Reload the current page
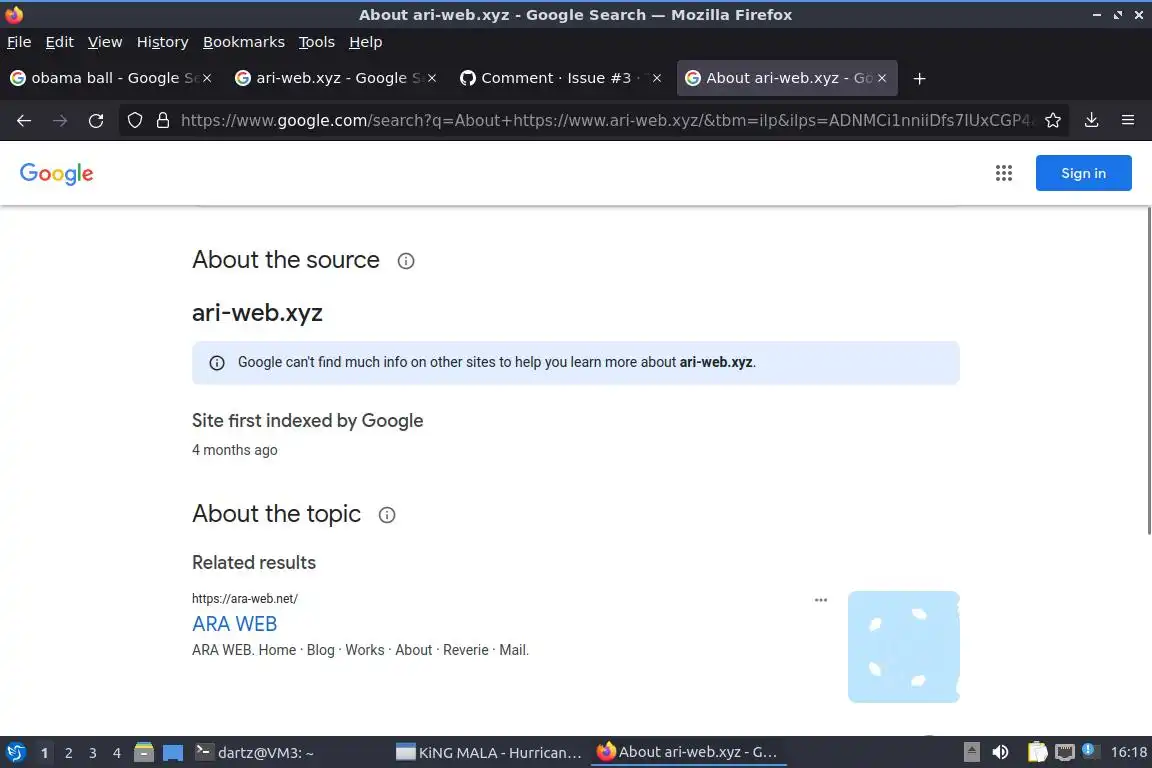 click(x=96, y=121)
